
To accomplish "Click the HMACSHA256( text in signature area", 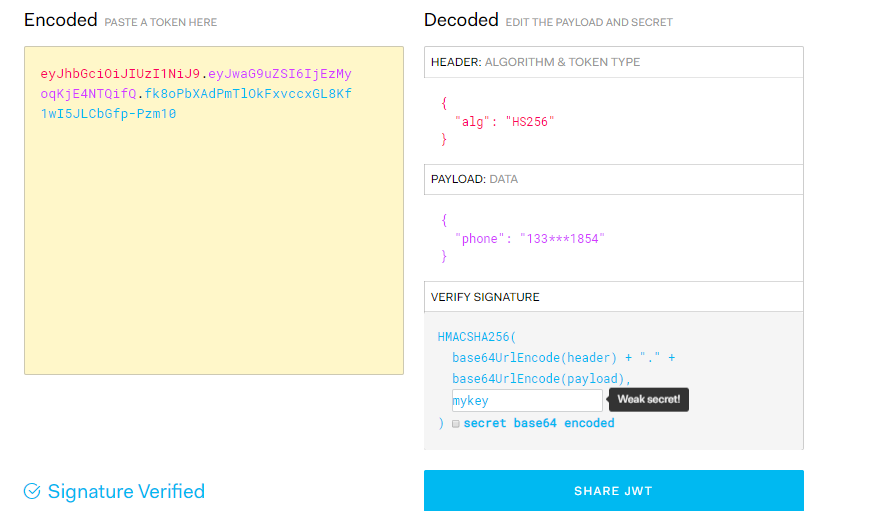I will (476, 337).
